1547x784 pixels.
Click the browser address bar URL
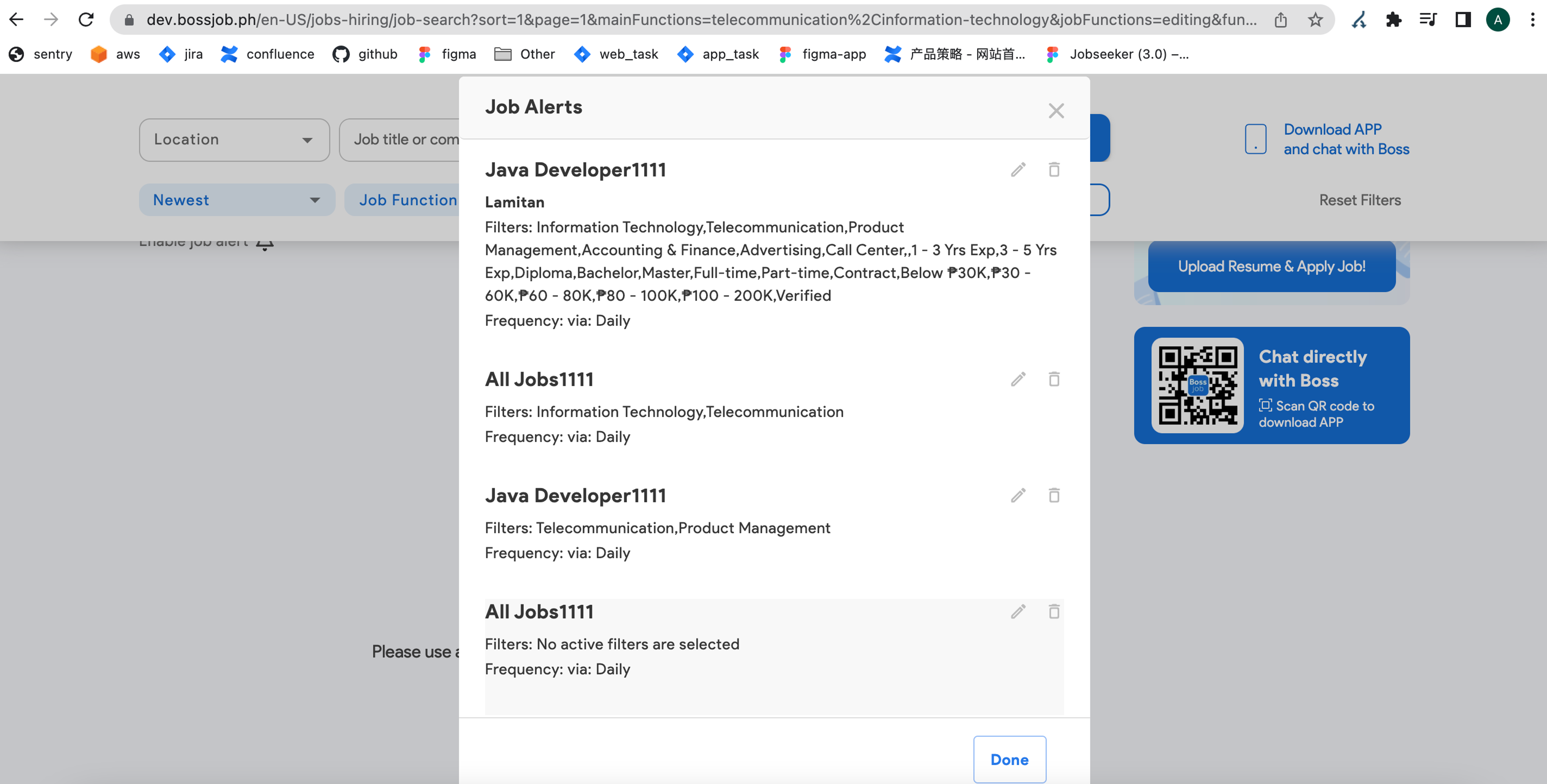click(x=702, y=20)
